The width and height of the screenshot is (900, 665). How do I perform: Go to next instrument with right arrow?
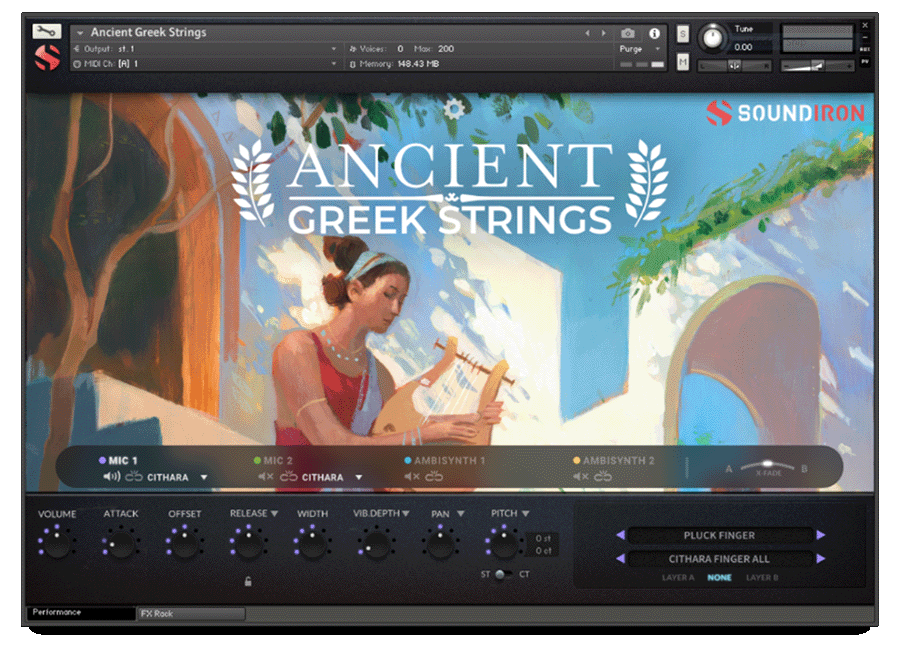603,33
